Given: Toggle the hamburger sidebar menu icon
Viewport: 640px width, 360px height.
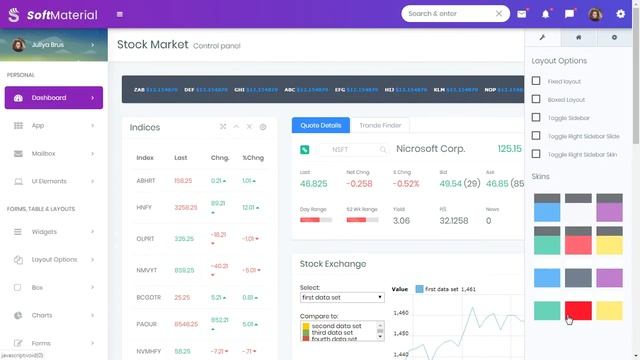Looking at the screenshot, I should click(x=120, y=14).
